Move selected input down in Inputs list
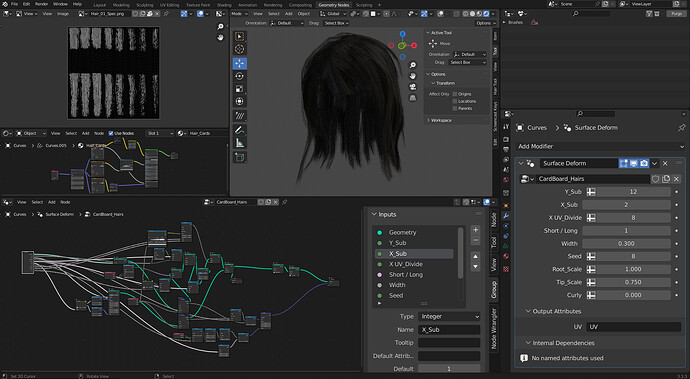This screenshot has width=690, height=379. click(475, 266)
